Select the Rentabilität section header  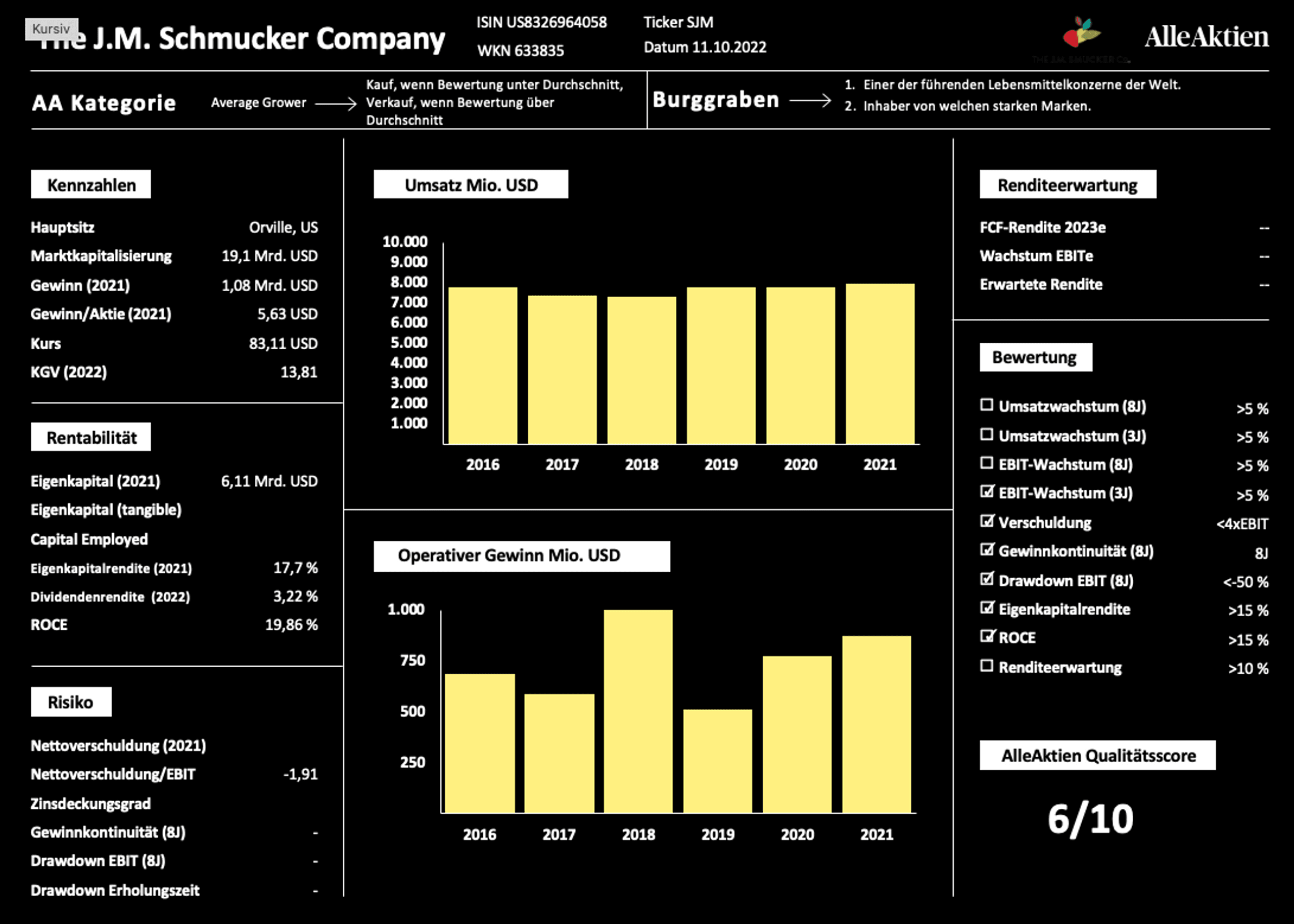click(91, 437)
